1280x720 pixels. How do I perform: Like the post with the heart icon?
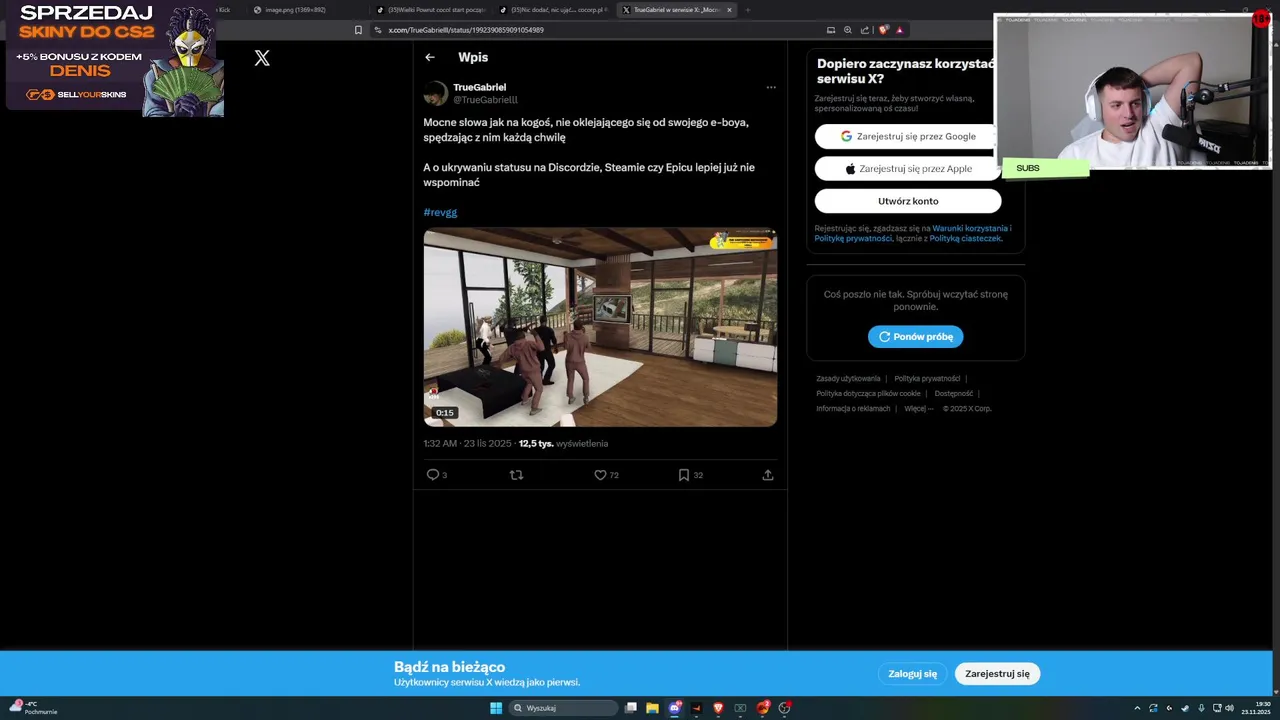[600, 475]
